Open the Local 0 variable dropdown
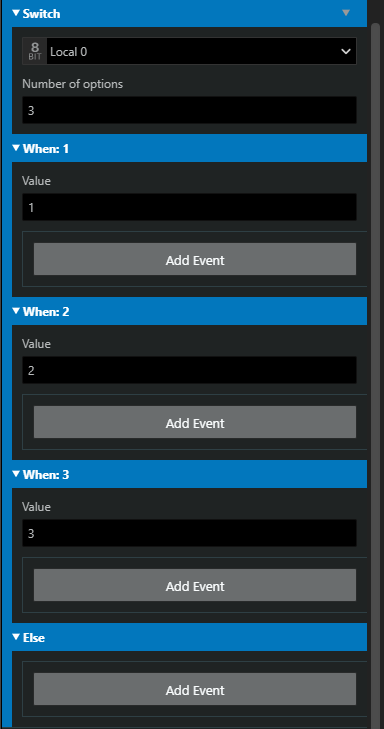Image resolution: width=384 pixels, height=729 pixels. coord(201,51)
